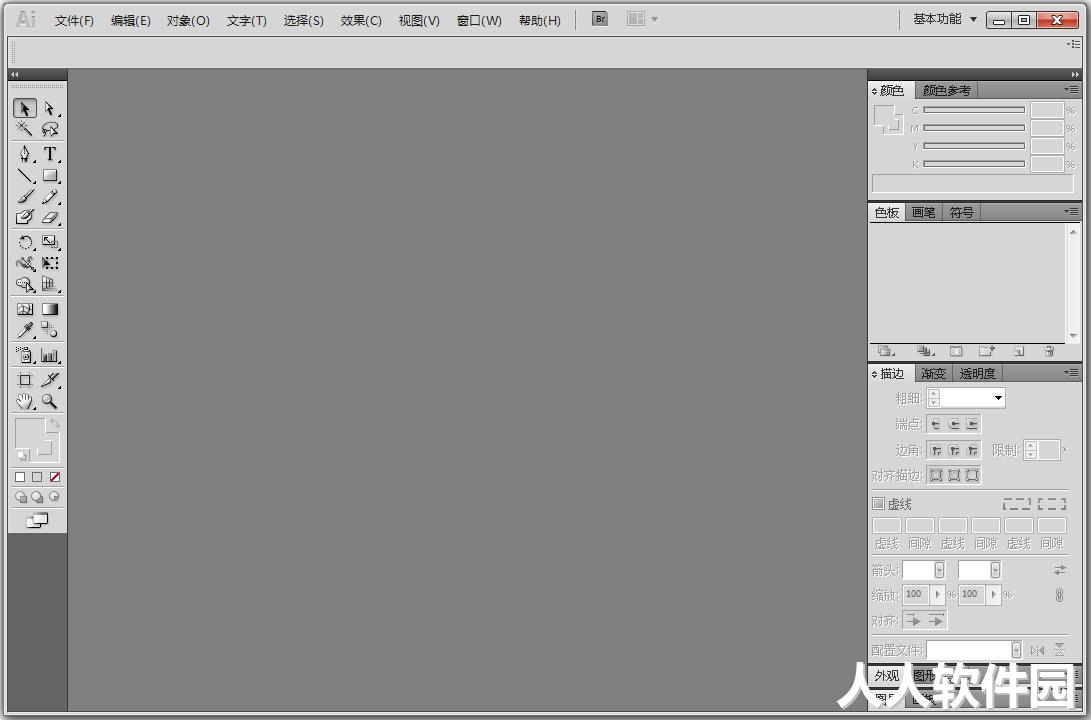1091x720 pixels.
Task: Switch to the 透明度 tab
Action: [977, 374]
